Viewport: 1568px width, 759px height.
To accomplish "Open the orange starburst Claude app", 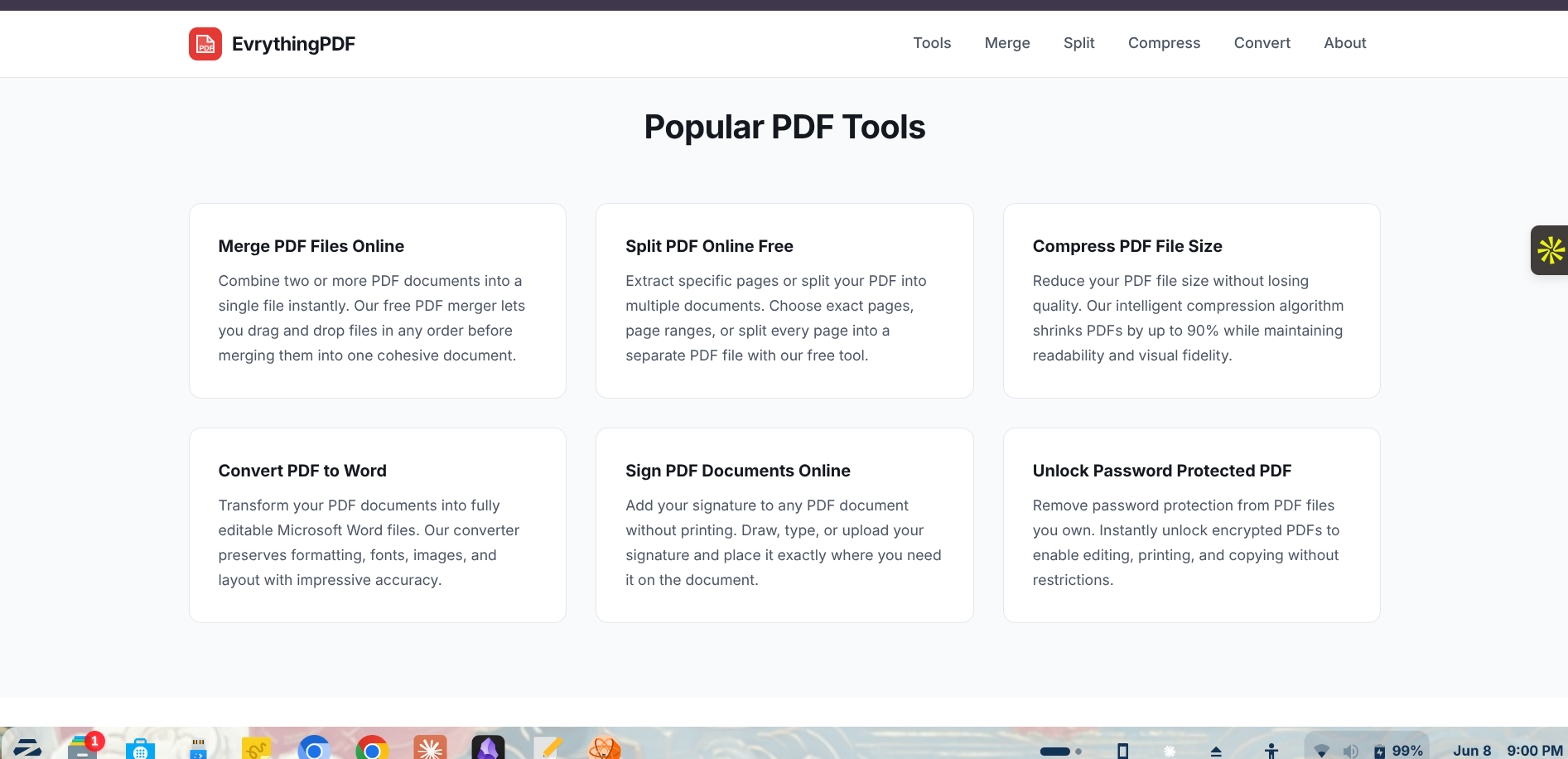I will 430,748.
